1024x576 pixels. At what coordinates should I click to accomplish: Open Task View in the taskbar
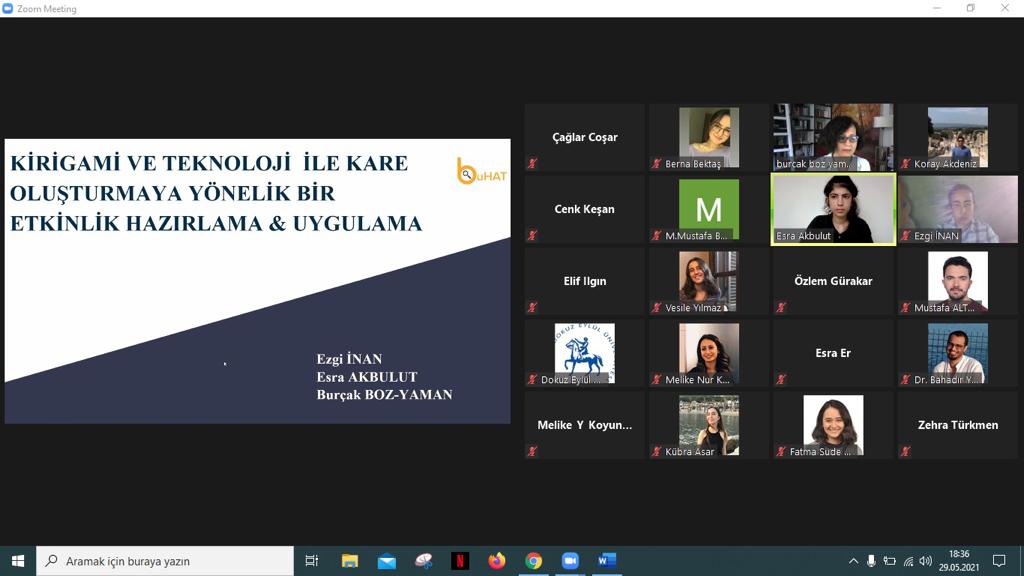coord(312,561)
